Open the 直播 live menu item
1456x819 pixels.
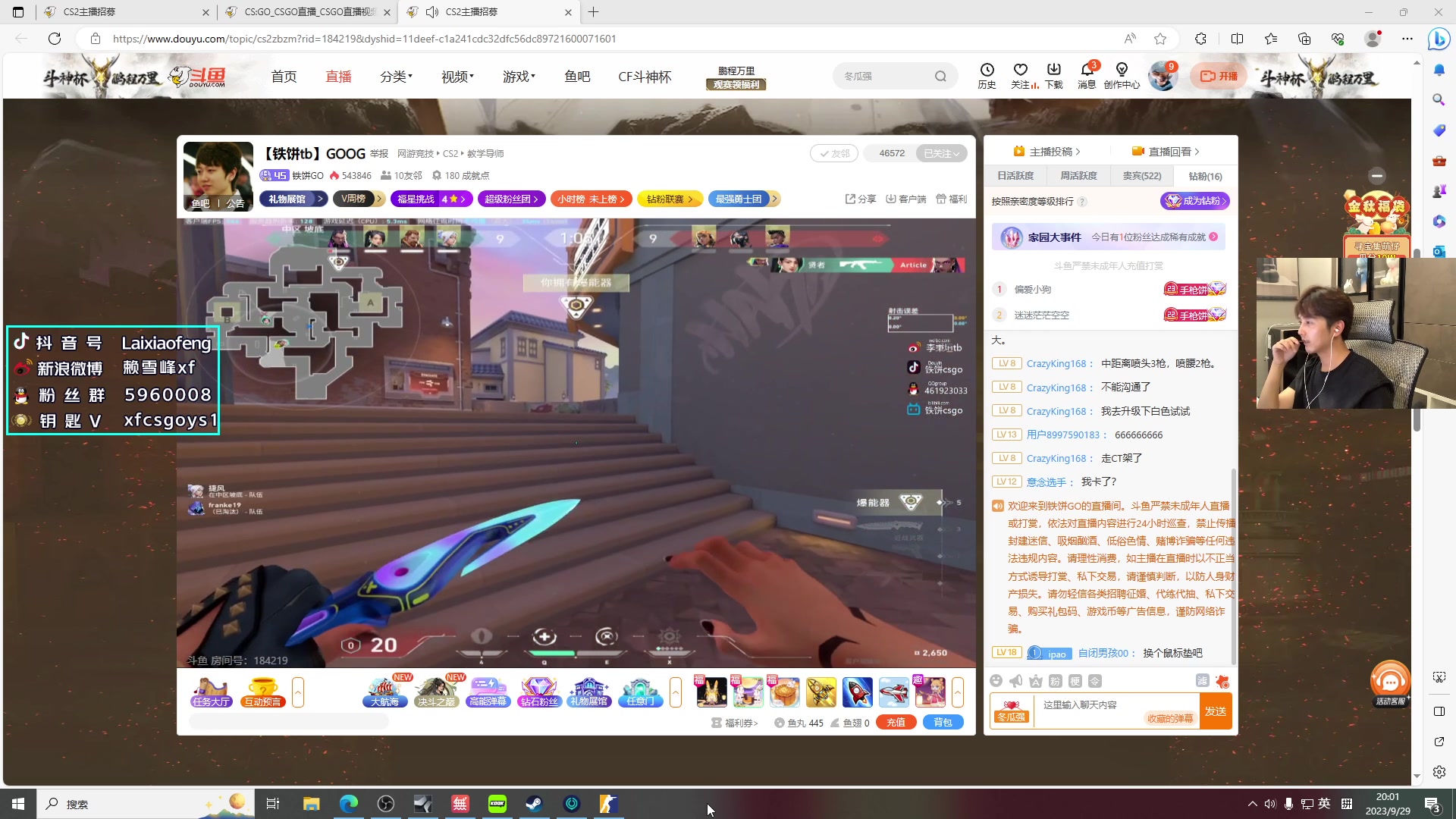338,77
